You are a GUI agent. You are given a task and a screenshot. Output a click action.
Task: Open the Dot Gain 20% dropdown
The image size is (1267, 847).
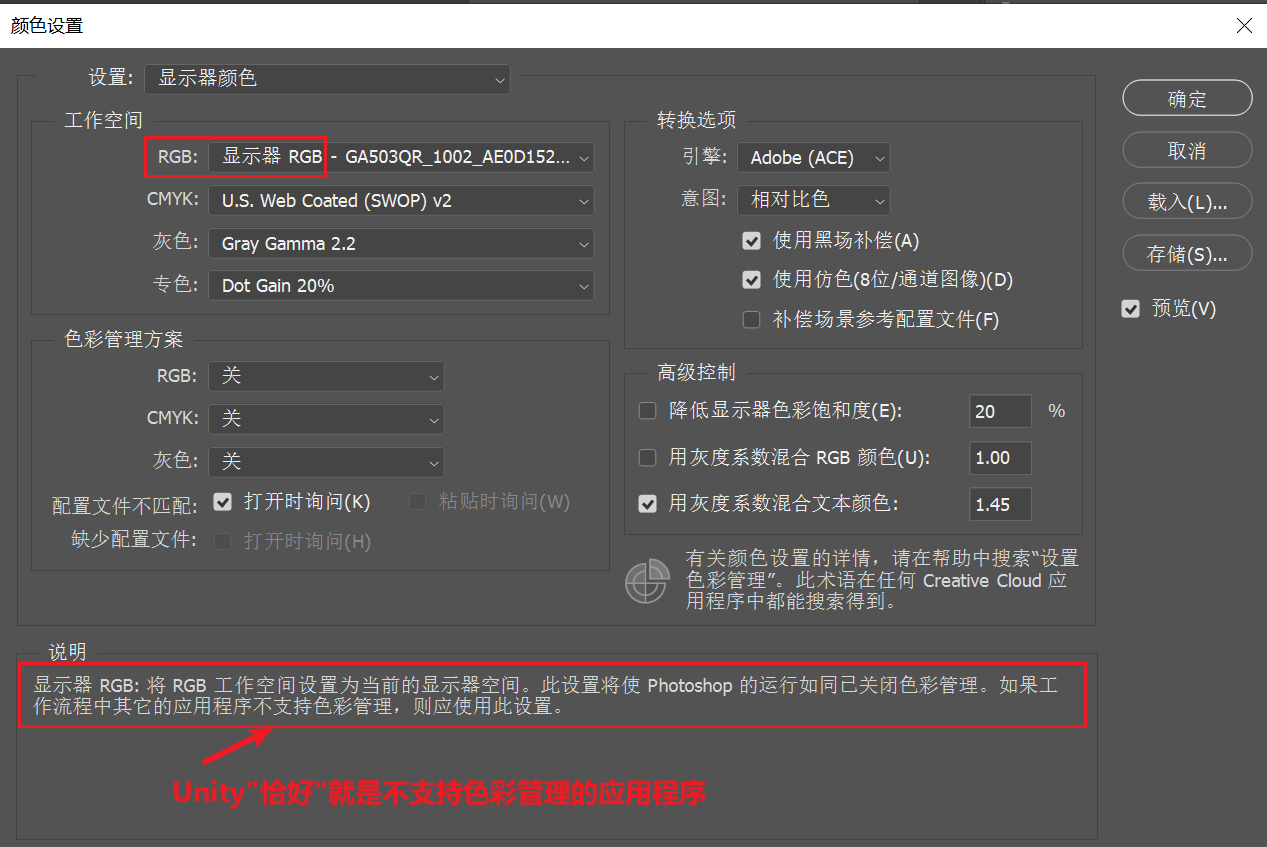[400, 286]
